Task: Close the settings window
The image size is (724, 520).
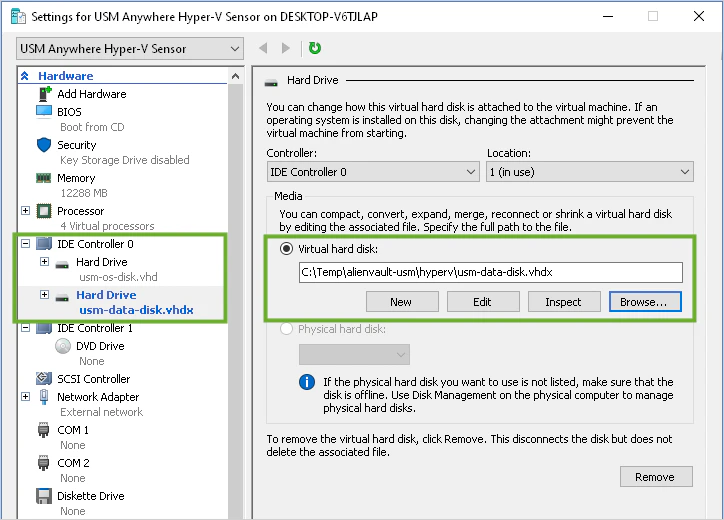Action: pyautogui.click(x=699, y=16)
